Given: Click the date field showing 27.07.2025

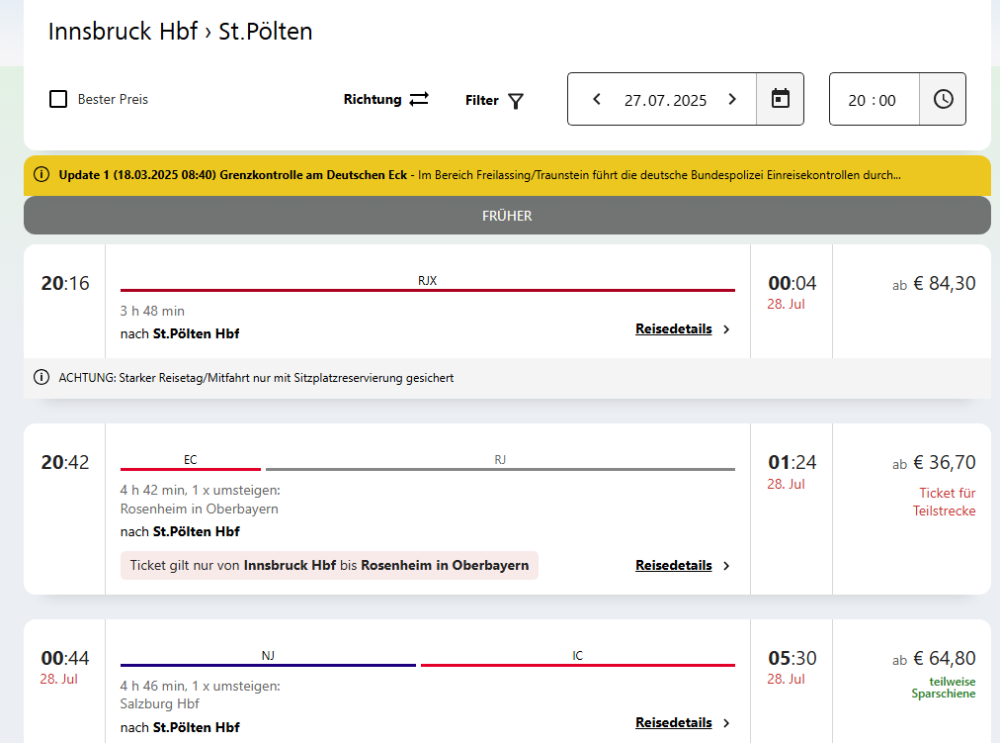Looking at the screenshot, I should 665,100.
